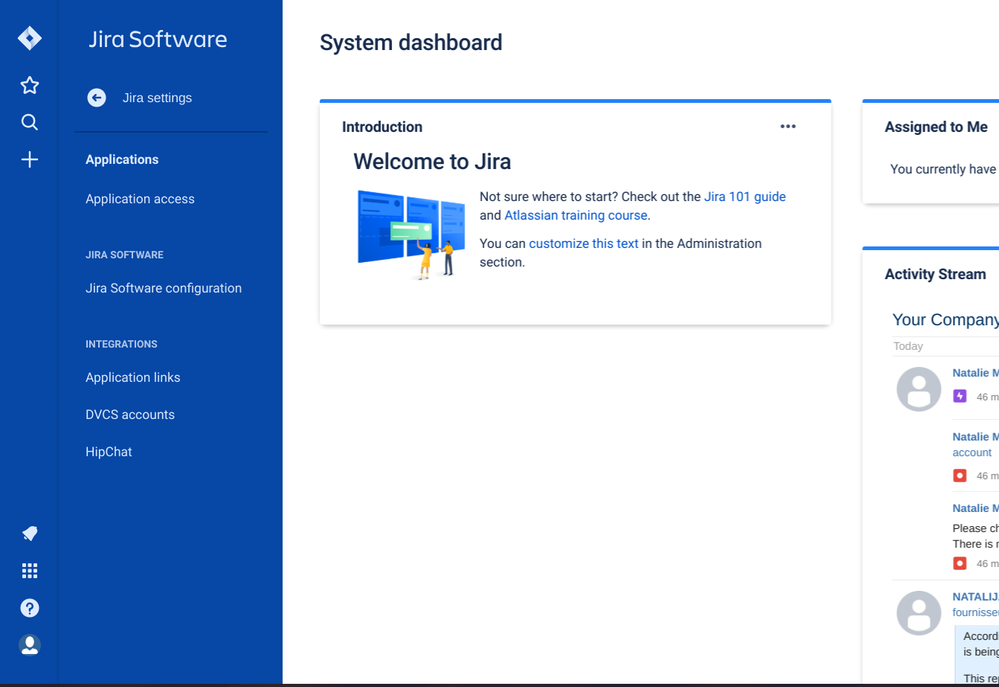Click the purple lightning activity icon
The width and height of the screenshot is (999, 687).
tap(959, 396)
